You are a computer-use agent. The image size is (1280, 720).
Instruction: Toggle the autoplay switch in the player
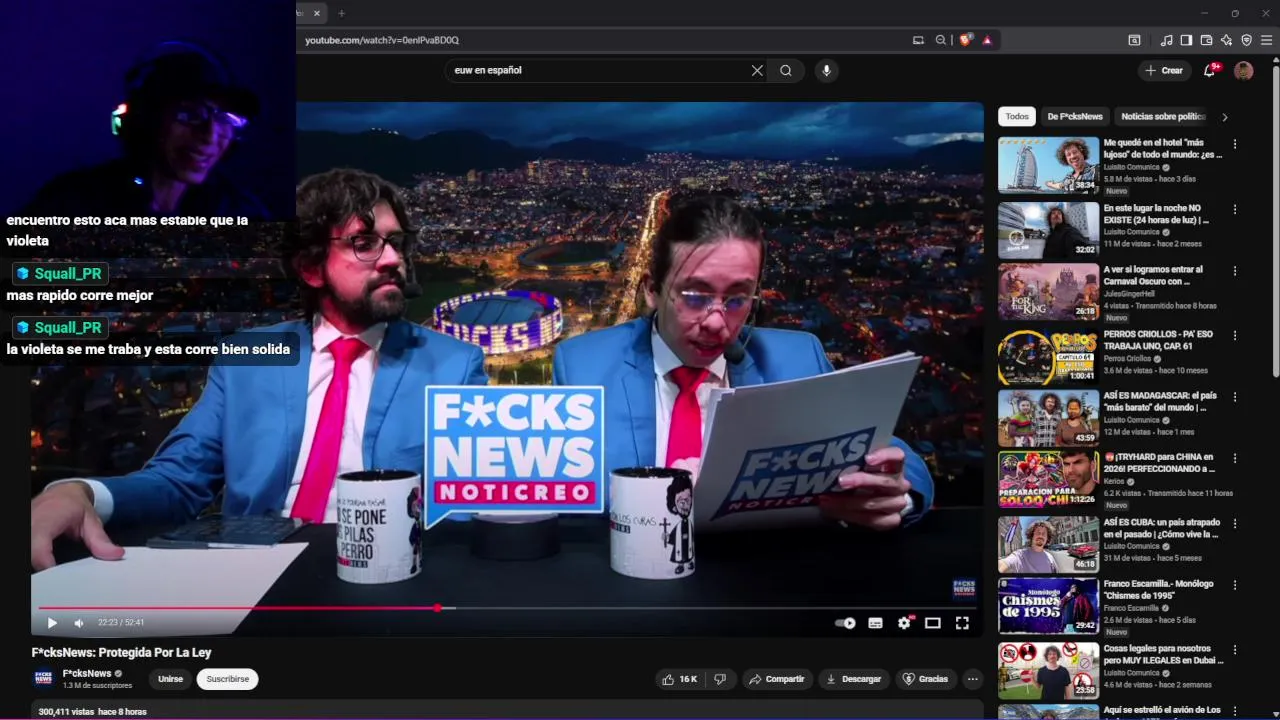tap(846, 623)
